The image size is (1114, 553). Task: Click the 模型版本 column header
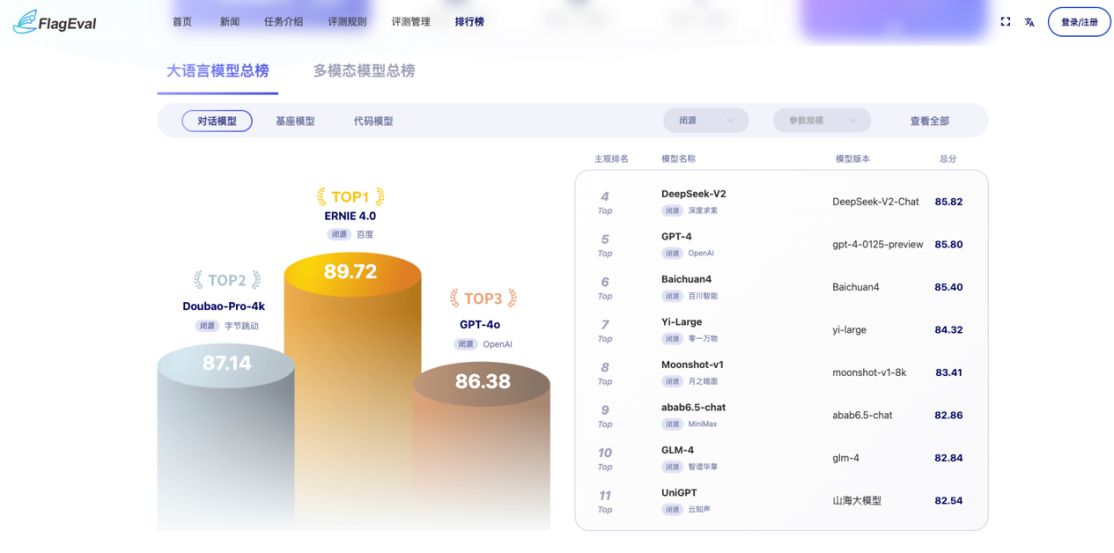[853, 159]
